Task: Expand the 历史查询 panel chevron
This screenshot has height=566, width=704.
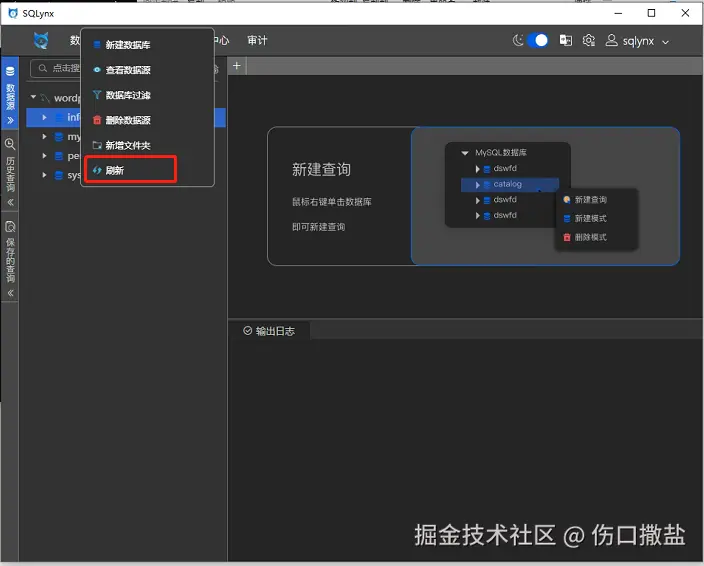Action: [10, 202]
